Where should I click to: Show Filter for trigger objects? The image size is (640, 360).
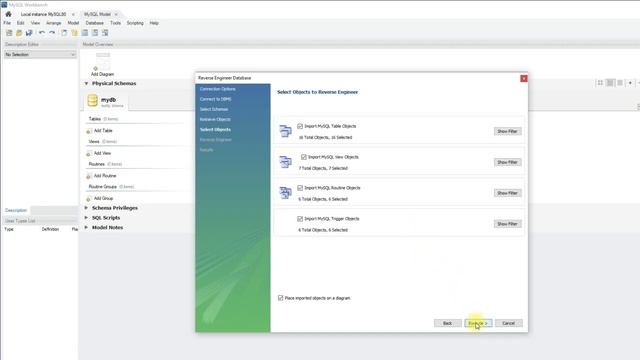coord(507,224)
